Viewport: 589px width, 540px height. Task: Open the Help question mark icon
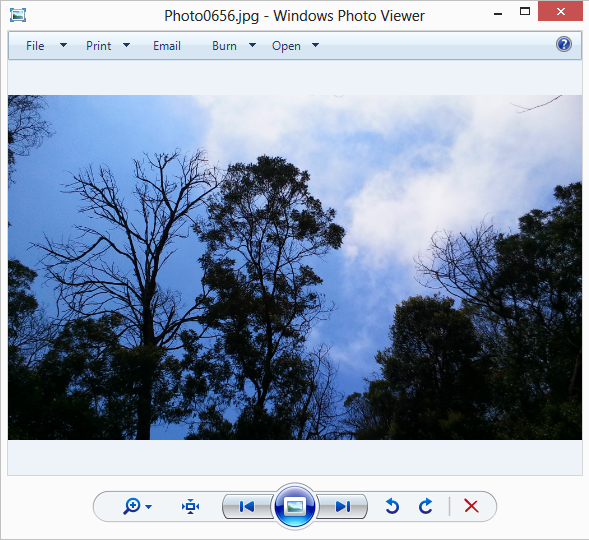coord(564,44)
